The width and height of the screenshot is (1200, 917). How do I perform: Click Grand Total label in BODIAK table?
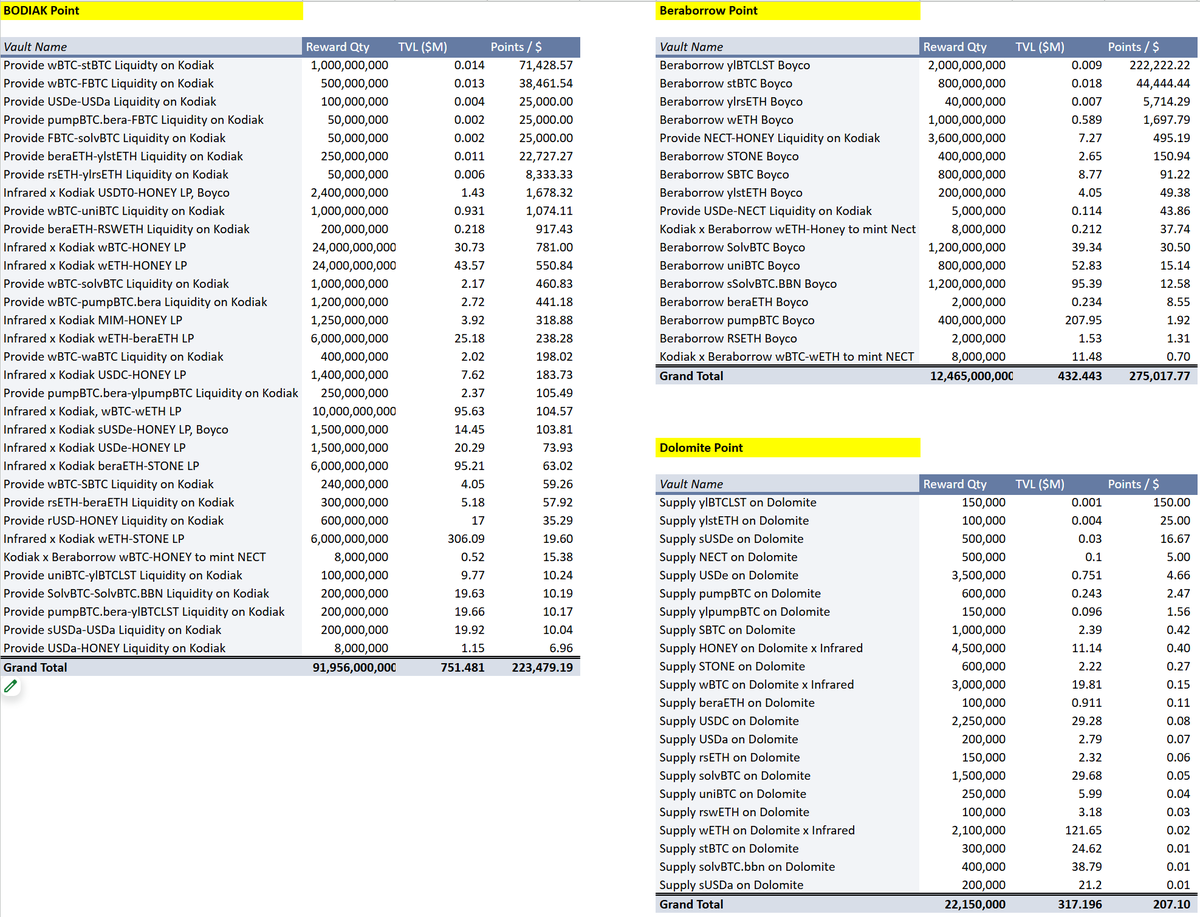35,668
